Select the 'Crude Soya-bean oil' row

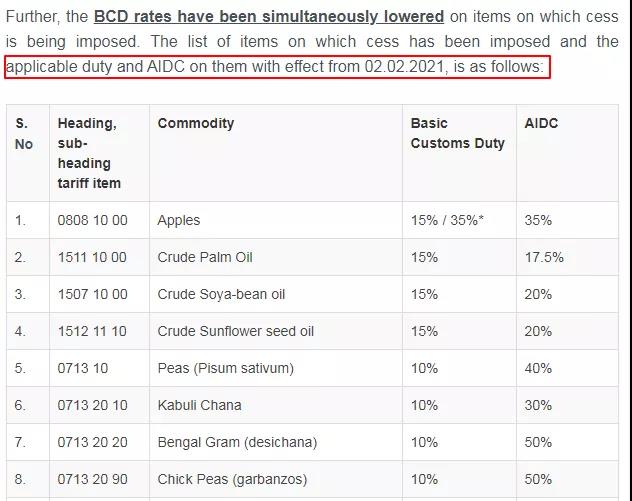pos(221,294)
